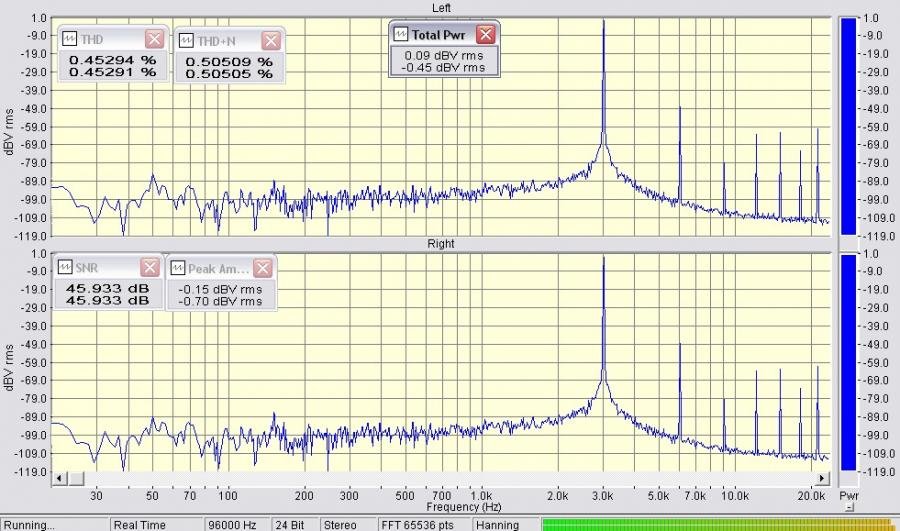Click the 24 Bit status field
The image size is (900, 531).
288,524
